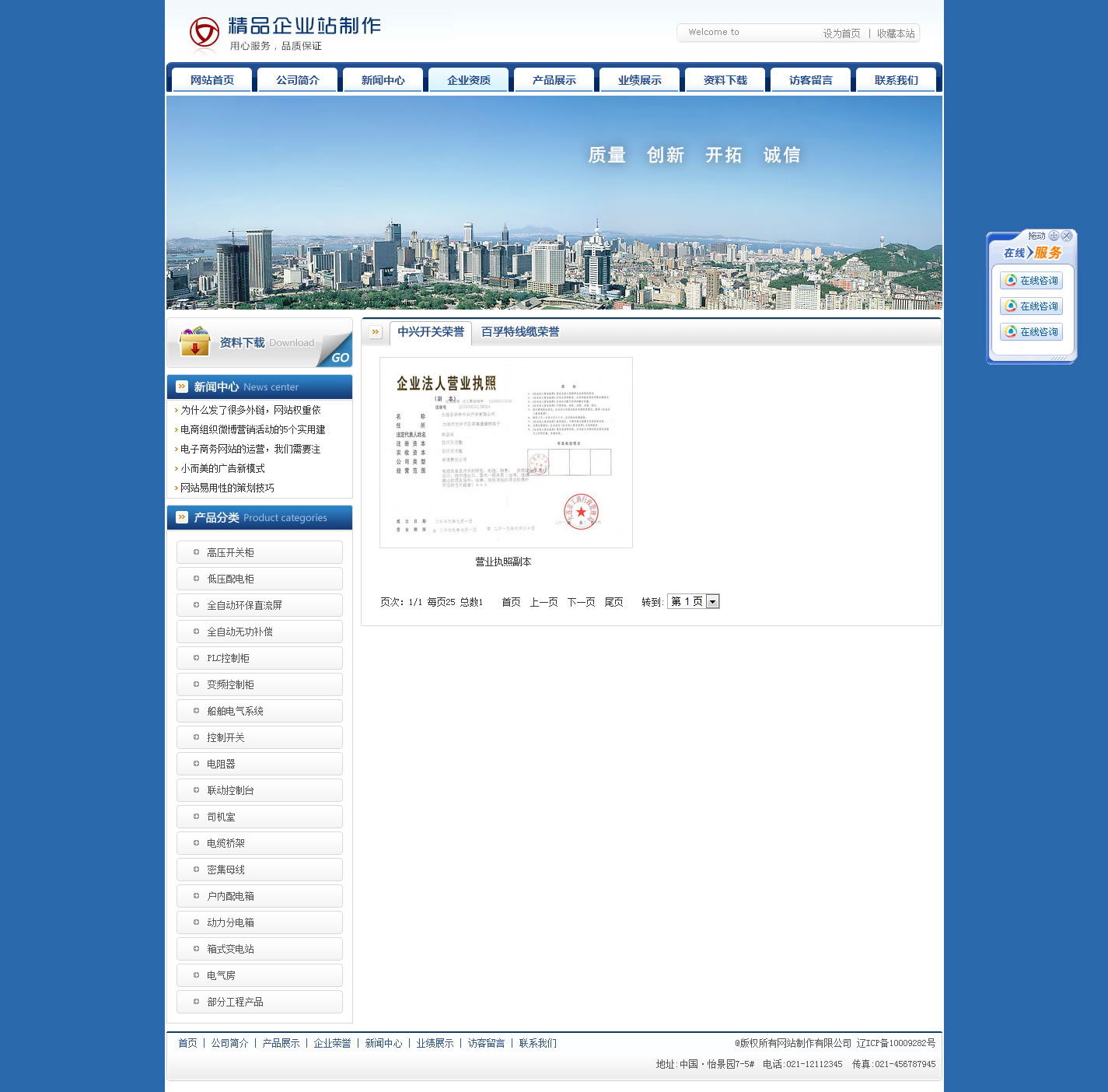The image size is (1108, 1092).
Task: Click the 设为首页 link in header
Action: point(841,33)
